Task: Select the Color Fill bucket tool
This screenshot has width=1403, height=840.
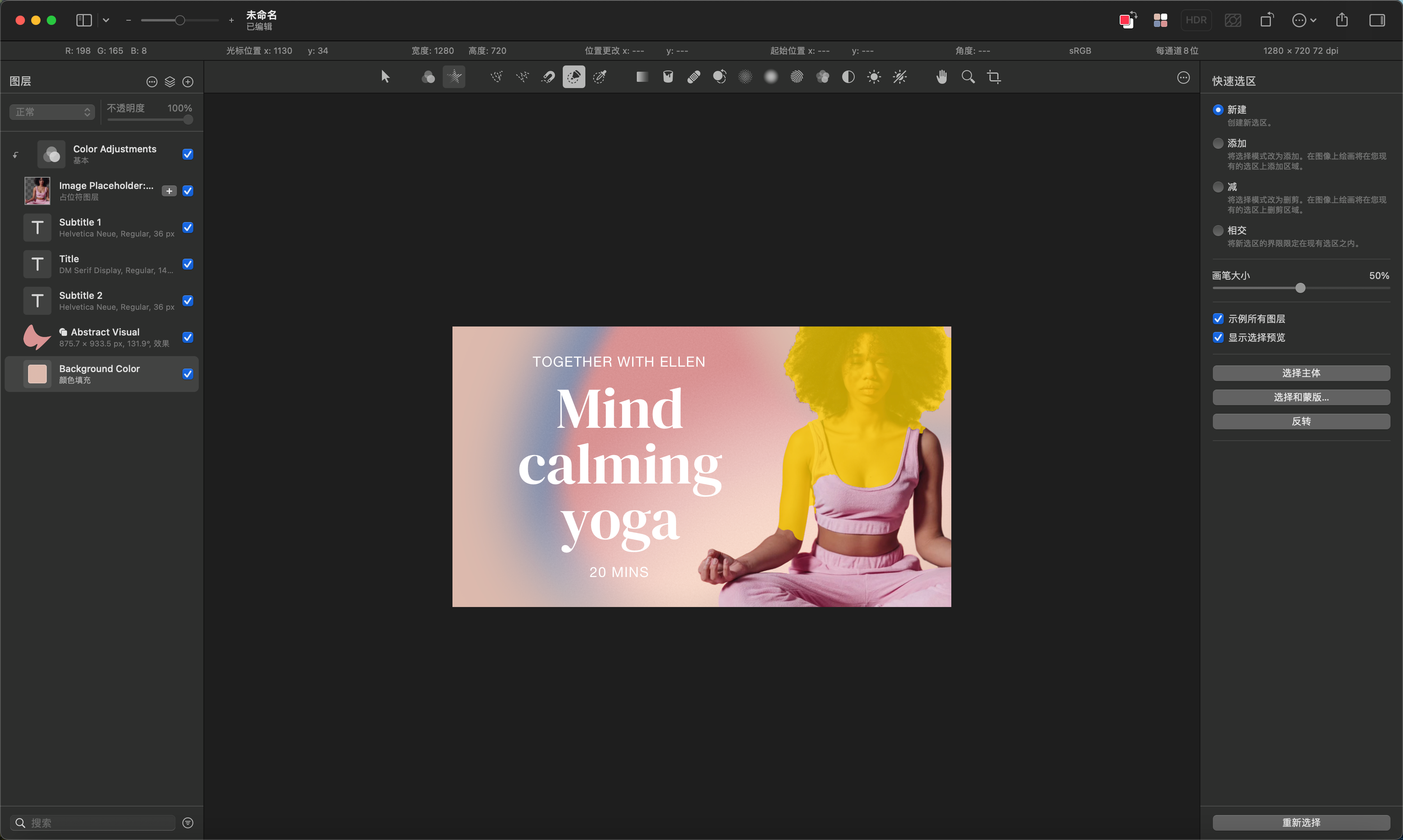Action: (668, 76)
